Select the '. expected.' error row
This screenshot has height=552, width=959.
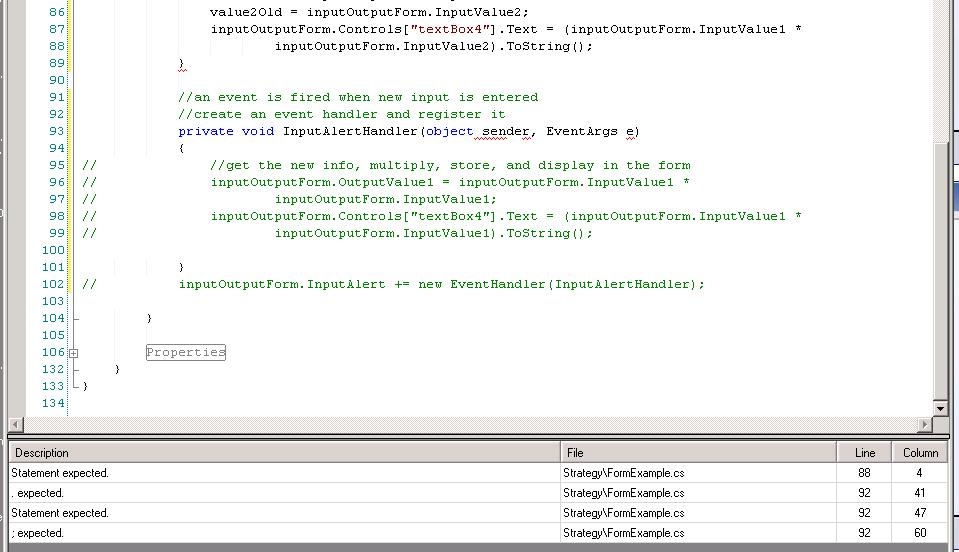pos(478,493)
